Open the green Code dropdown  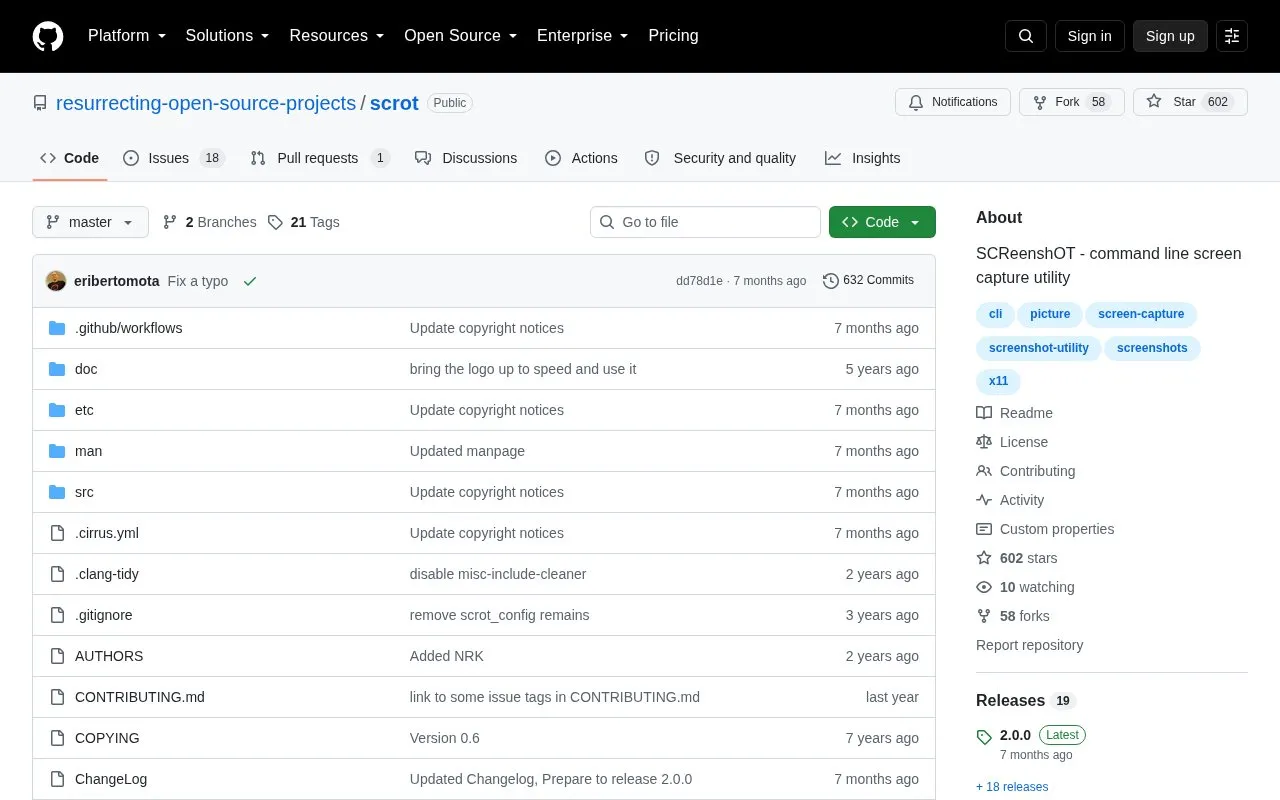click(882, 222)
